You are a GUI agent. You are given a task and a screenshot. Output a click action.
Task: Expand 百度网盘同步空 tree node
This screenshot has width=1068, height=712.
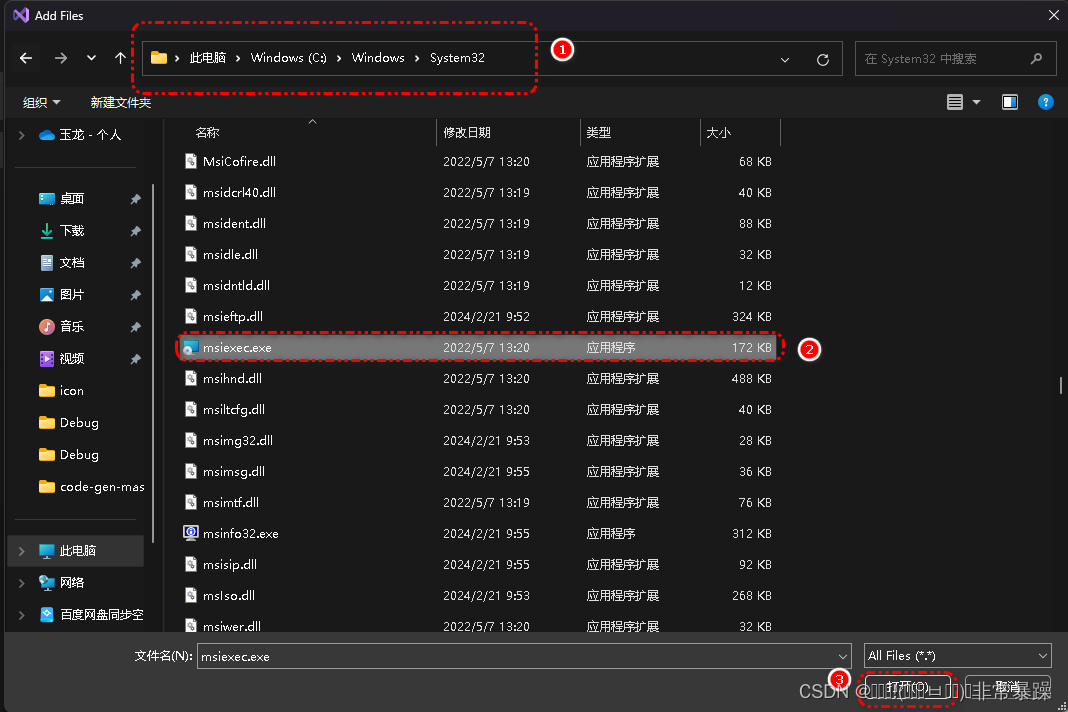pyautogui.click(x=22, y=615)
